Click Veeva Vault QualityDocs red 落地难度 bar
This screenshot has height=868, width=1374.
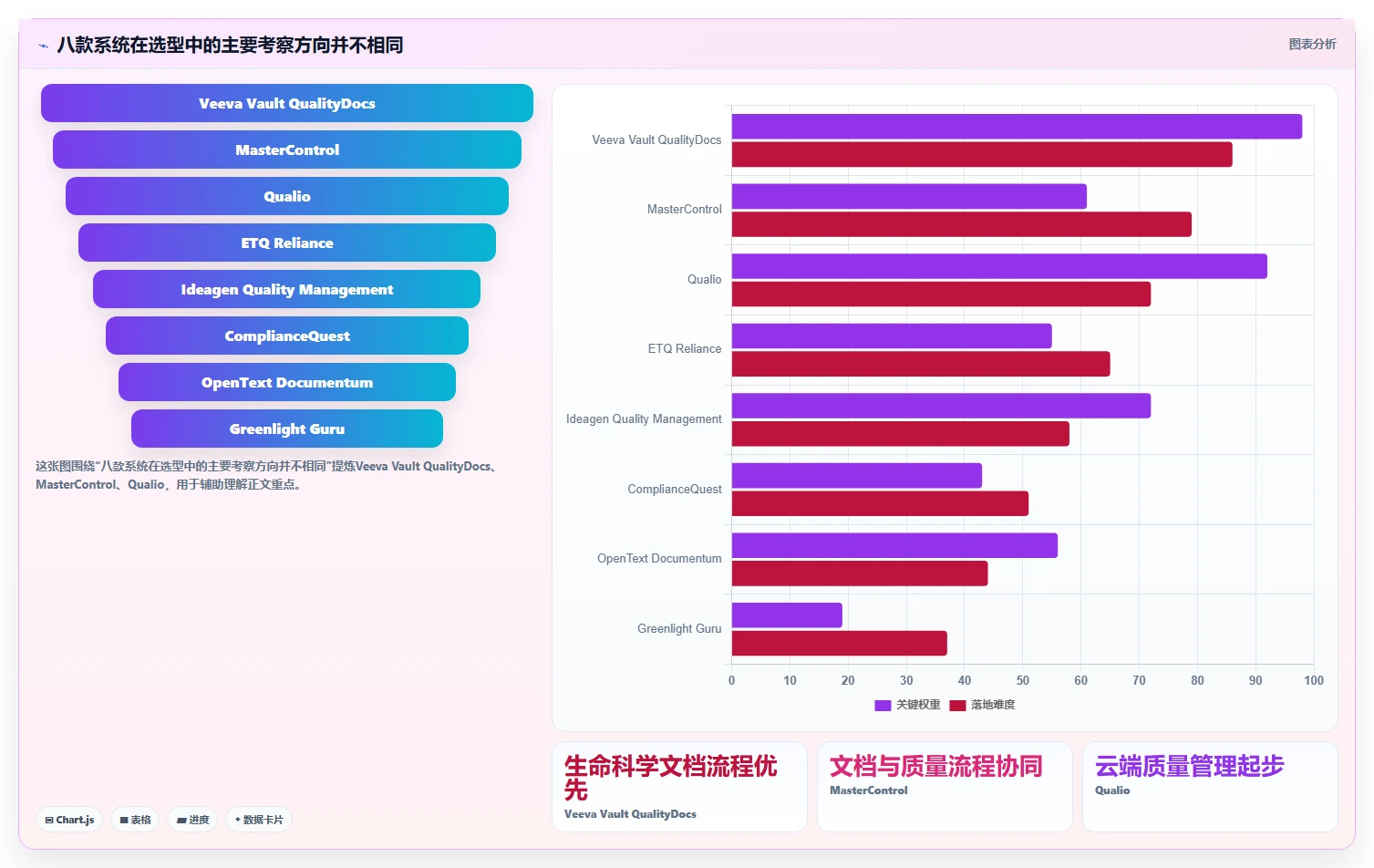coord(982,155)
